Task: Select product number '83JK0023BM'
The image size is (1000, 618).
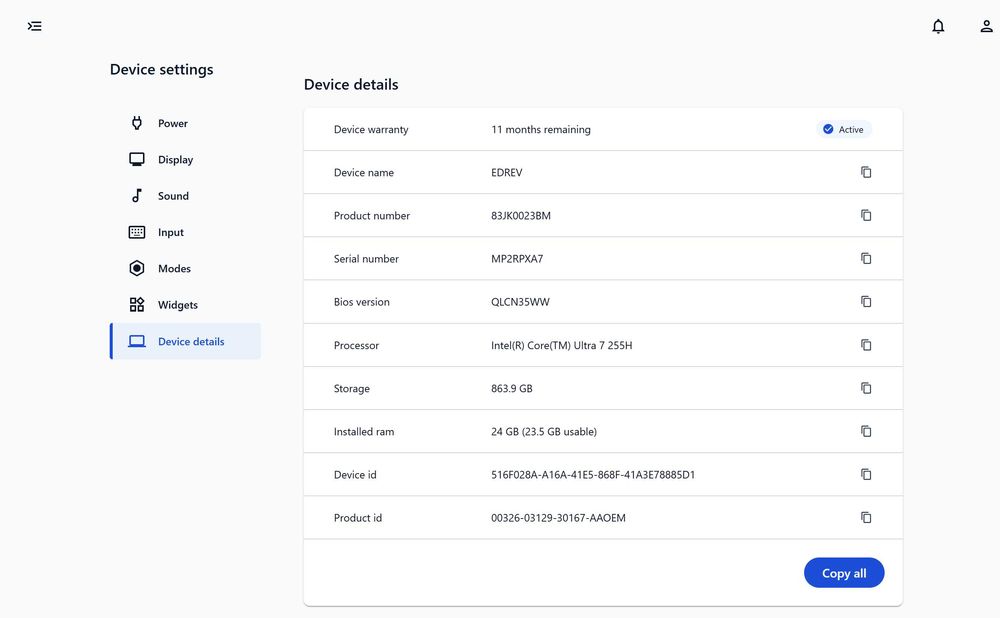Action: 520,216
